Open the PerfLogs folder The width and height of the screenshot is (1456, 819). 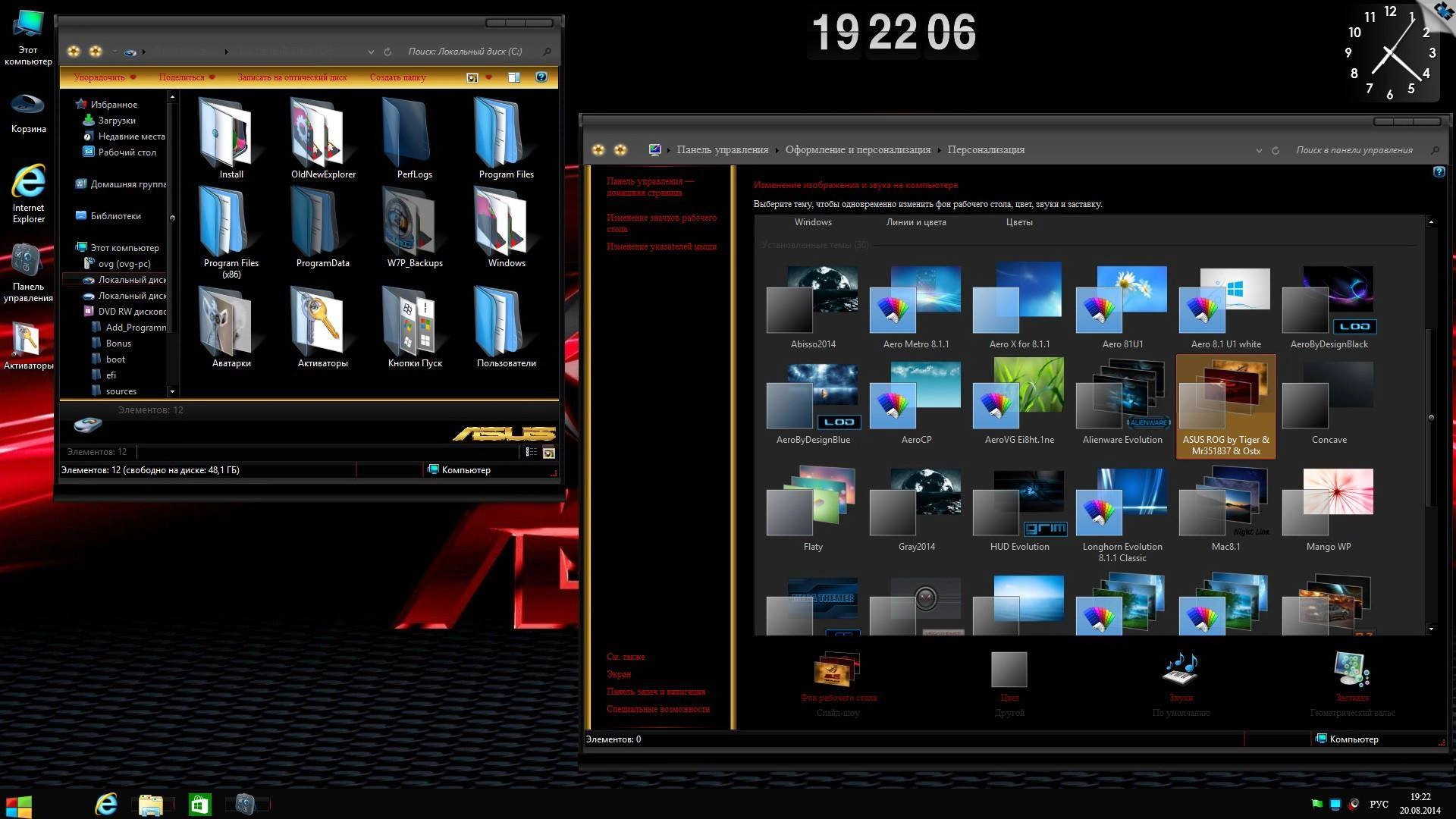(414, 138)
